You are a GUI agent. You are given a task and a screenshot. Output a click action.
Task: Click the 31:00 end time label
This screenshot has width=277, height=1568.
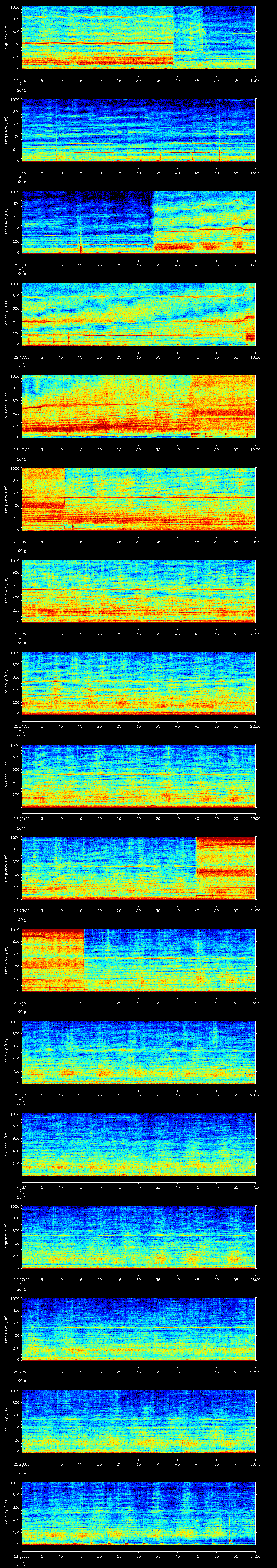click(x=256, y=1556)
